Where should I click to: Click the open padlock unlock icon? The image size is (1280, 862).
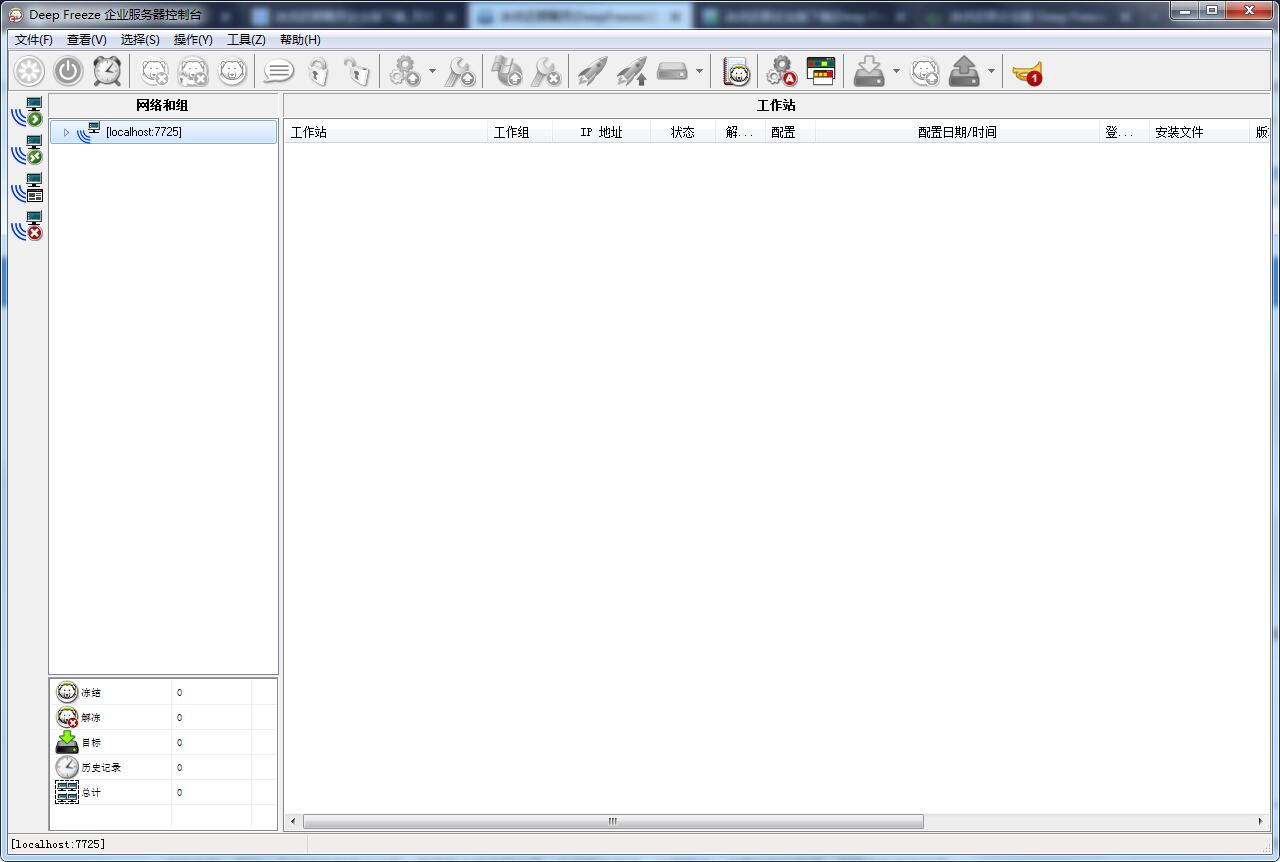[x=357, y=71]
